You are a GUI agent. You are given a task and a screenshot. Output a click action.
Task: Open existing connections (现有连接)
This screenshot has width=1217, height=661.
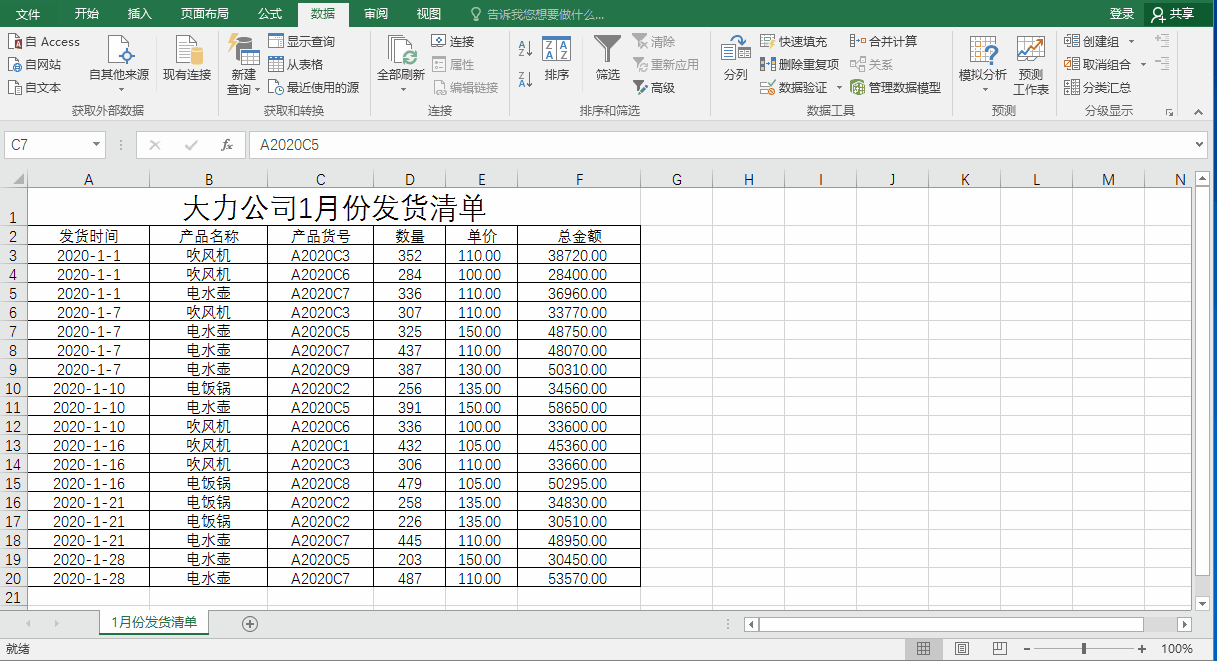[187, 59]
